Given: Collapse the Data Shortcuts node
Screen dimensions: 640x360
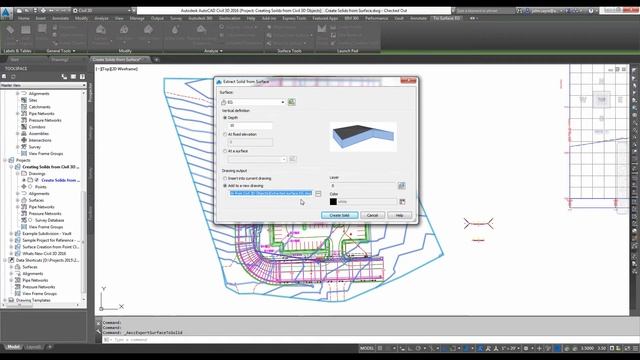Looking at the screenshot, I should point(5,260).
